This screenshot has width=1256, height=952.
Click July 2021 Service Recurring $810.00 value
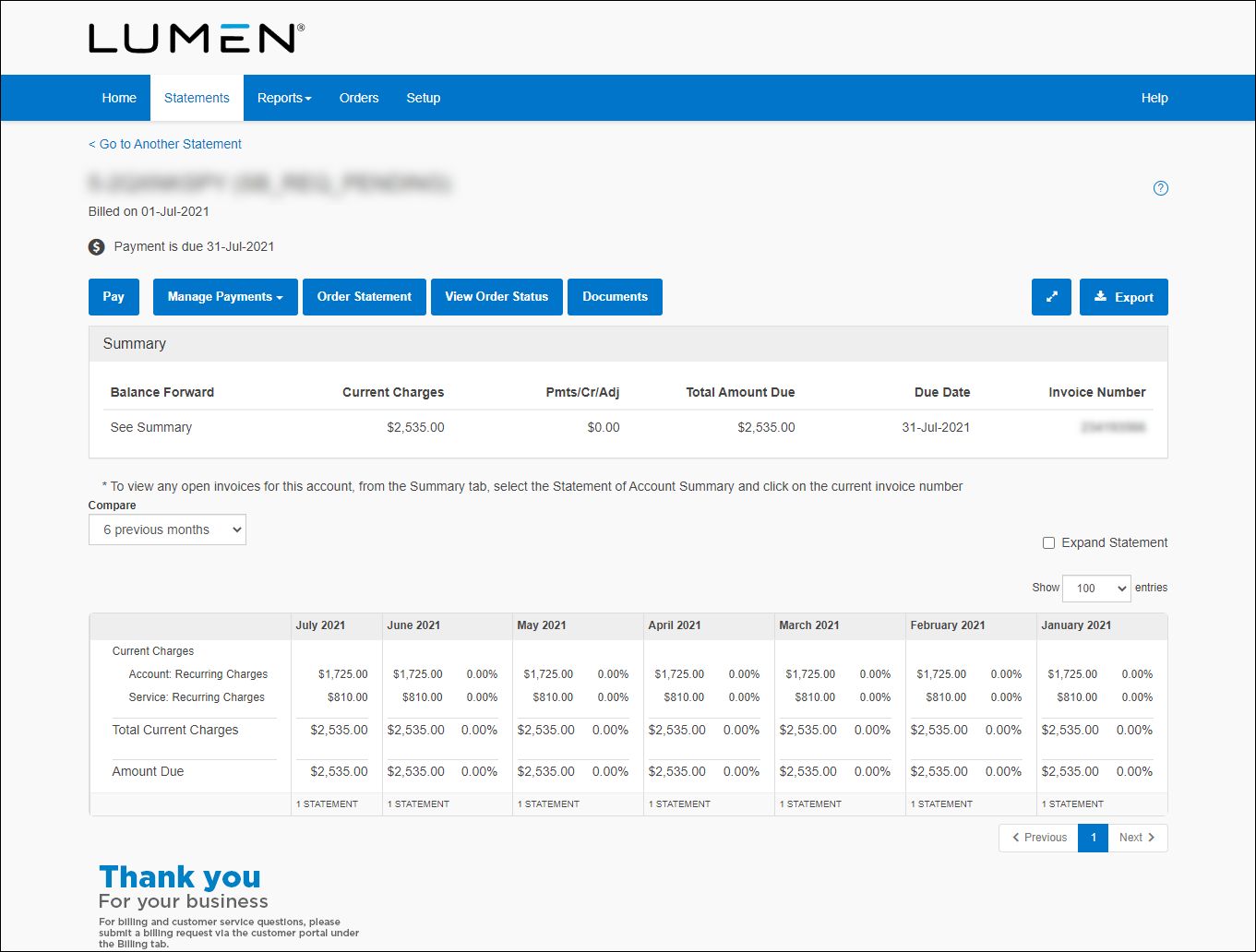[348, 697]
